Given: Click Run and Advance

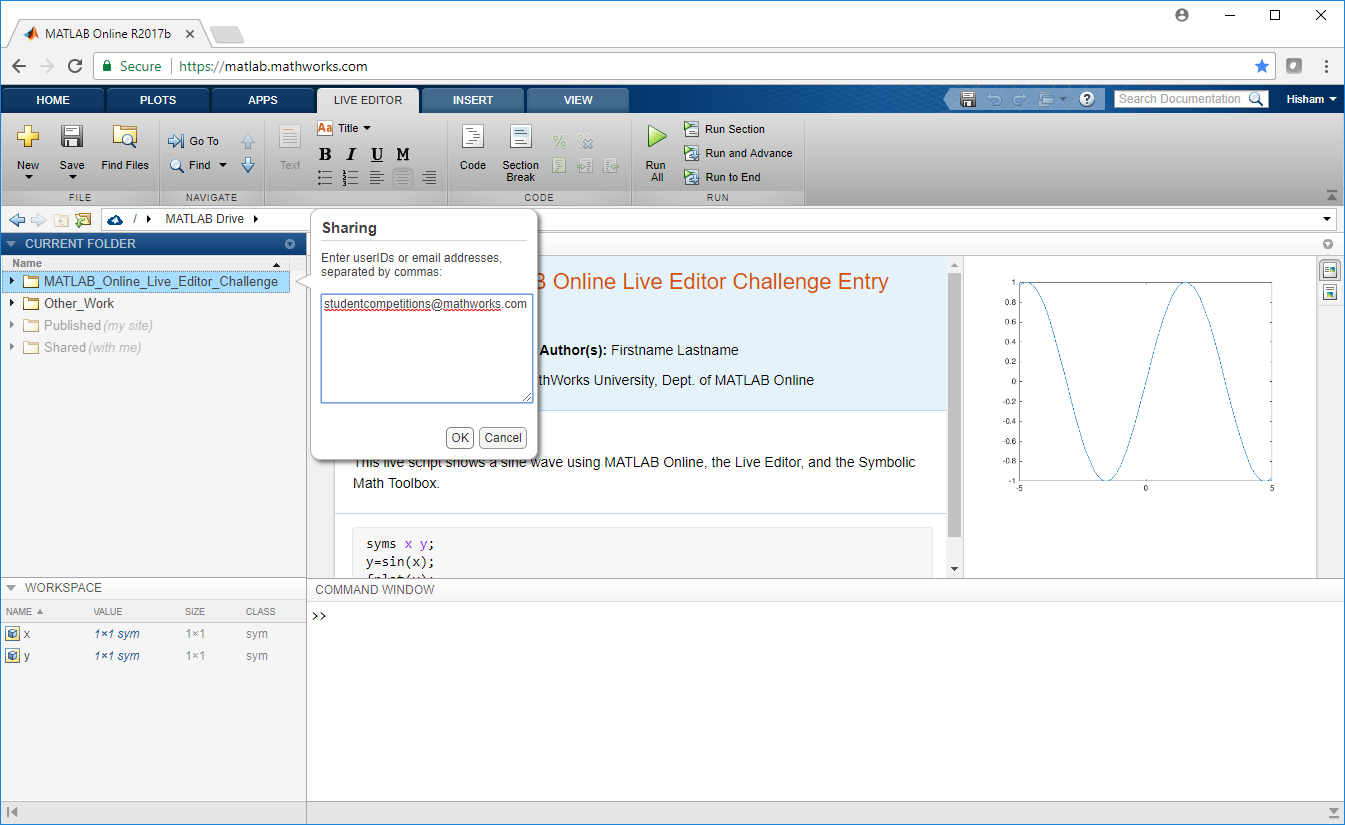Looking at the screenshot, I should click(738, 153).
